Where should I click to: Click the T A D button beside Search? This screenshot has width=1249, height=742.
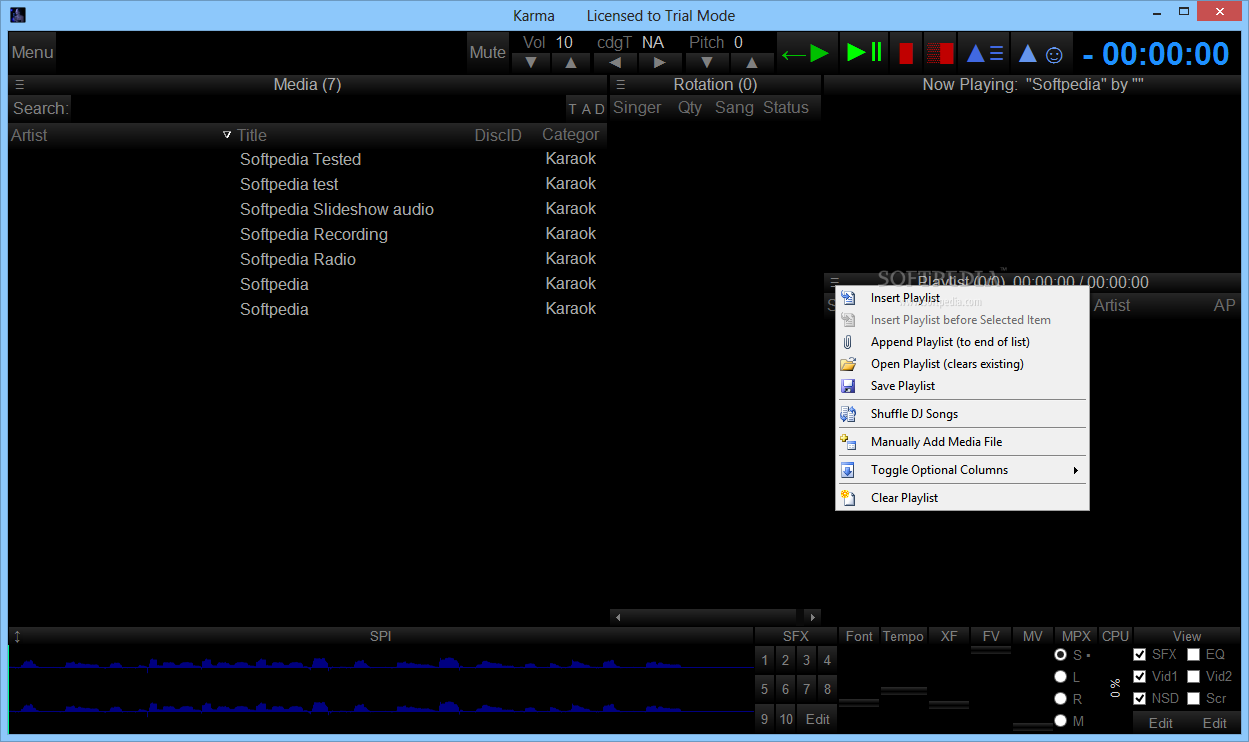tap(586, 109)
